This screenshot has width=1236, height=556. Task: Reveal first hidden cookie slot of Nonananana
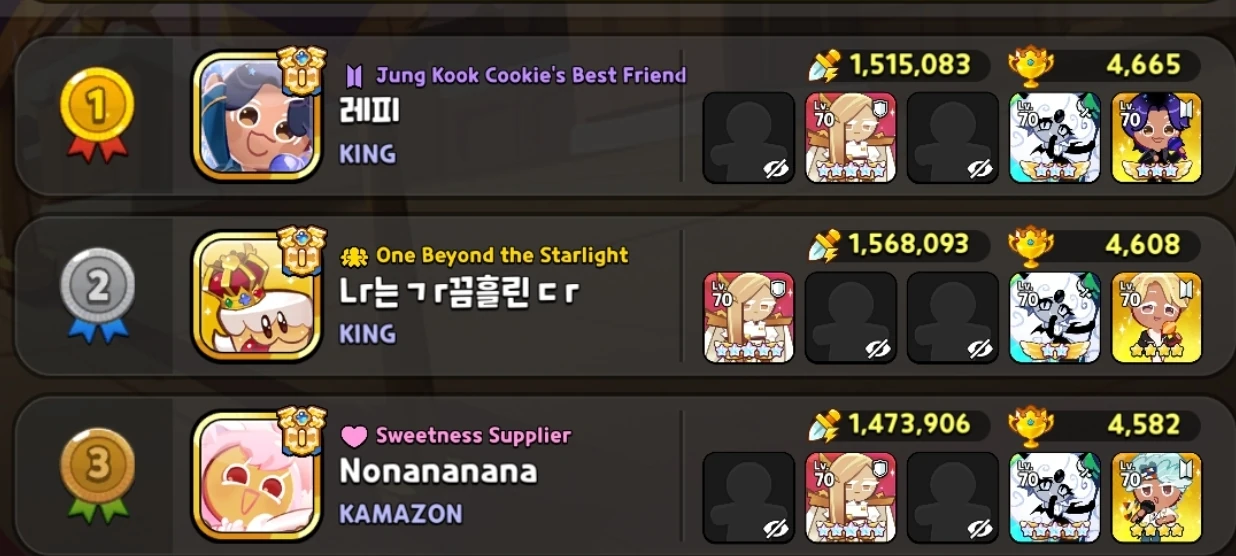click(749, 498)
